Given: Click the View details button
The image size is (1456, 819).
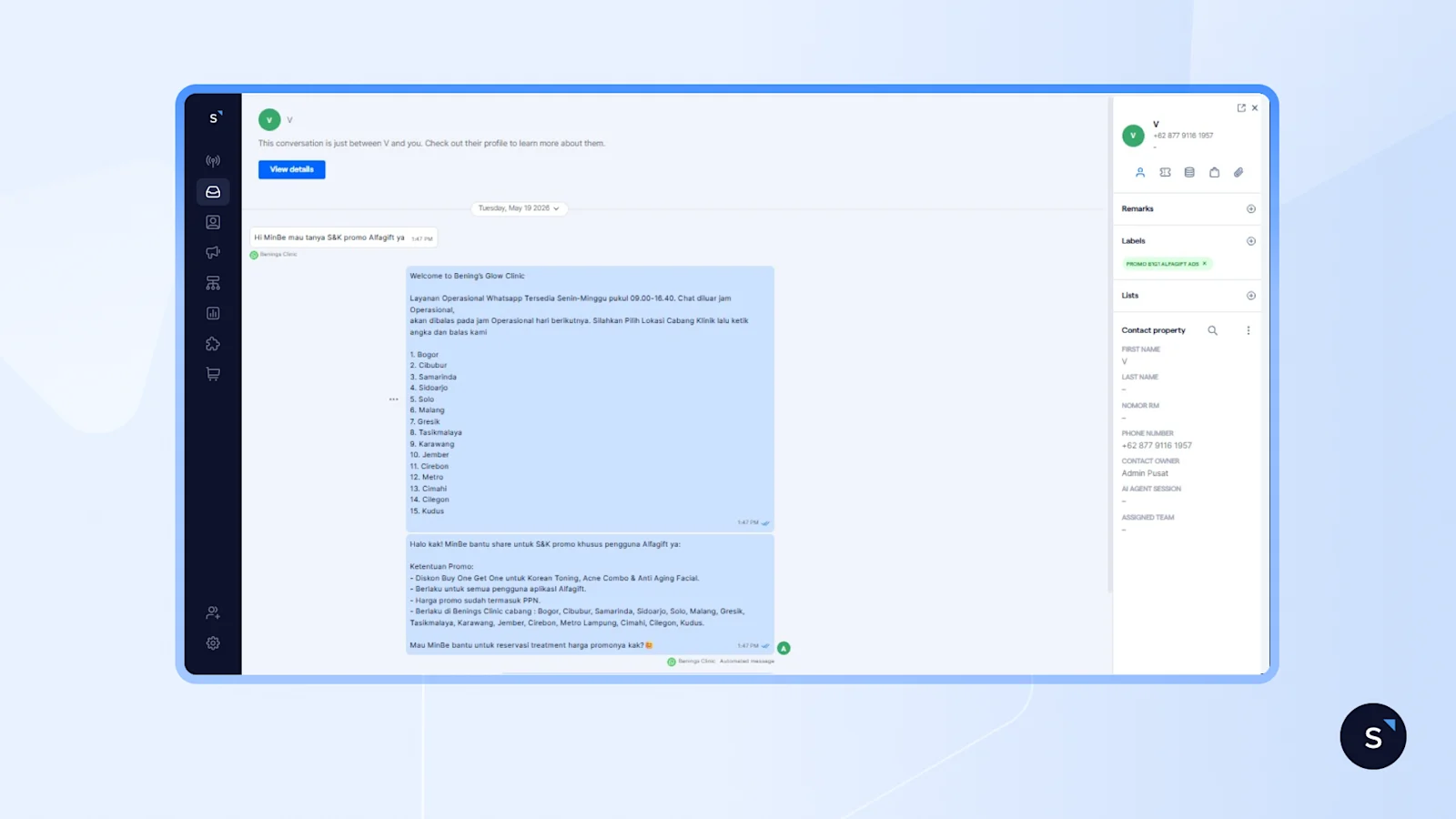Looking at the screenshot, I should coord(291,169).
